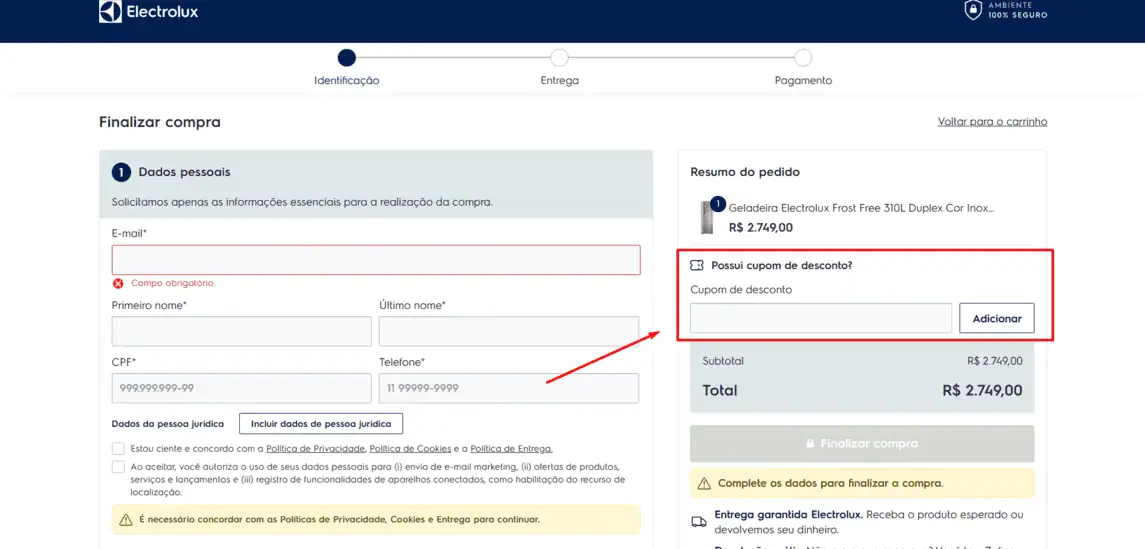Click the 'Entrega garantida Electrolux.' text
This screenshot has height=549, width=1145.
coord(789,514)
